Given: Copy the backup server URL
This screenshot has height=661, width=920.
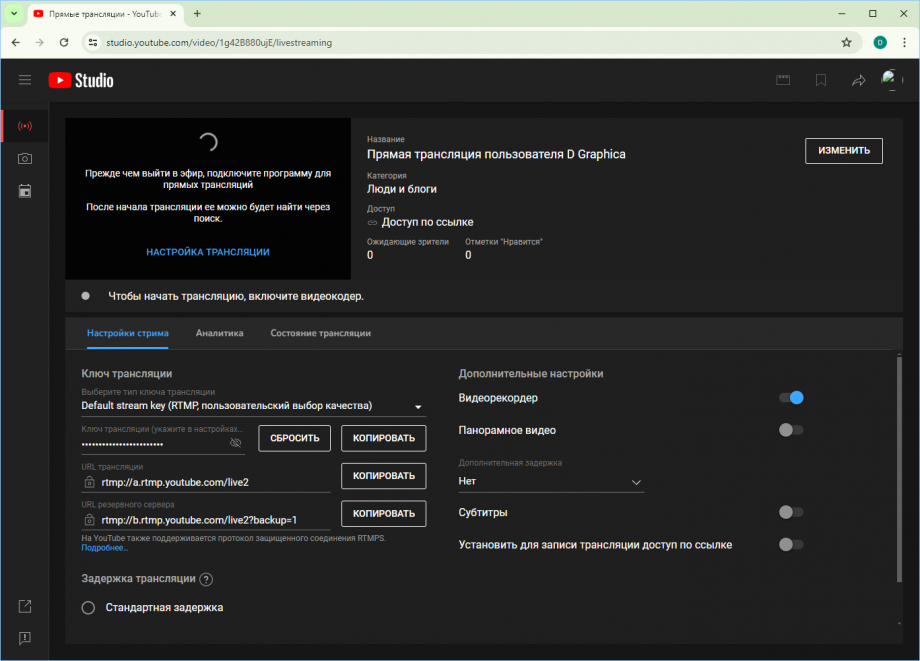Looking at the screenshot, I should point(384,513).
